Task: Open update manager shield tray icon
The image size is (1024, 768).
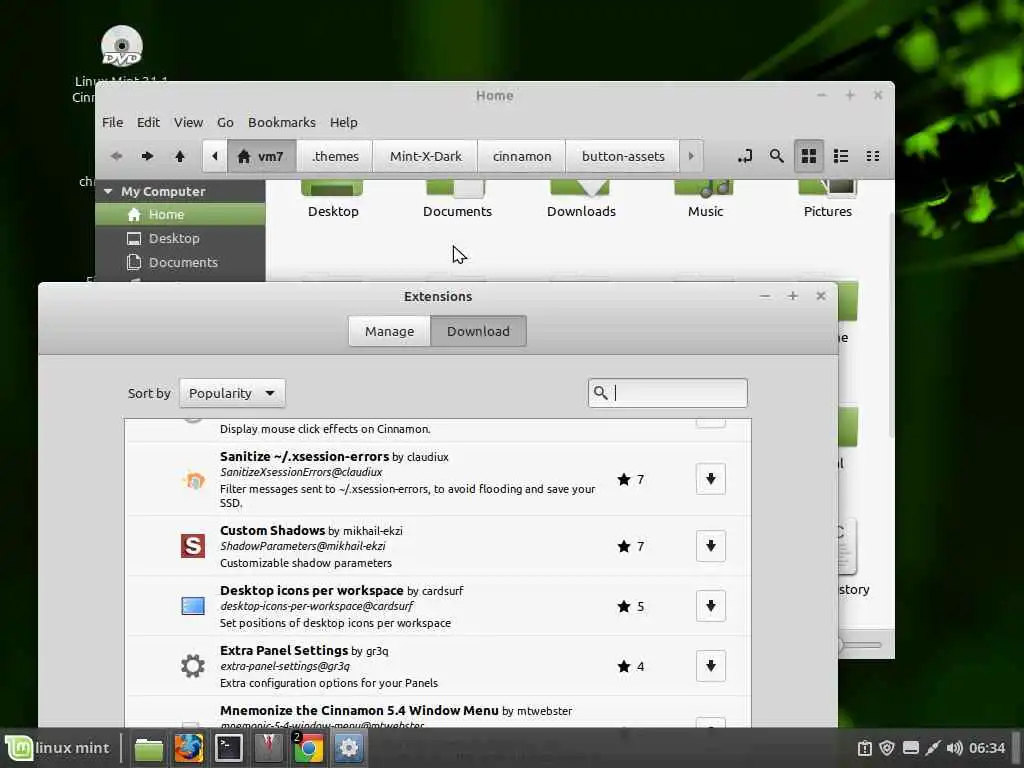Action: [887, 748]
